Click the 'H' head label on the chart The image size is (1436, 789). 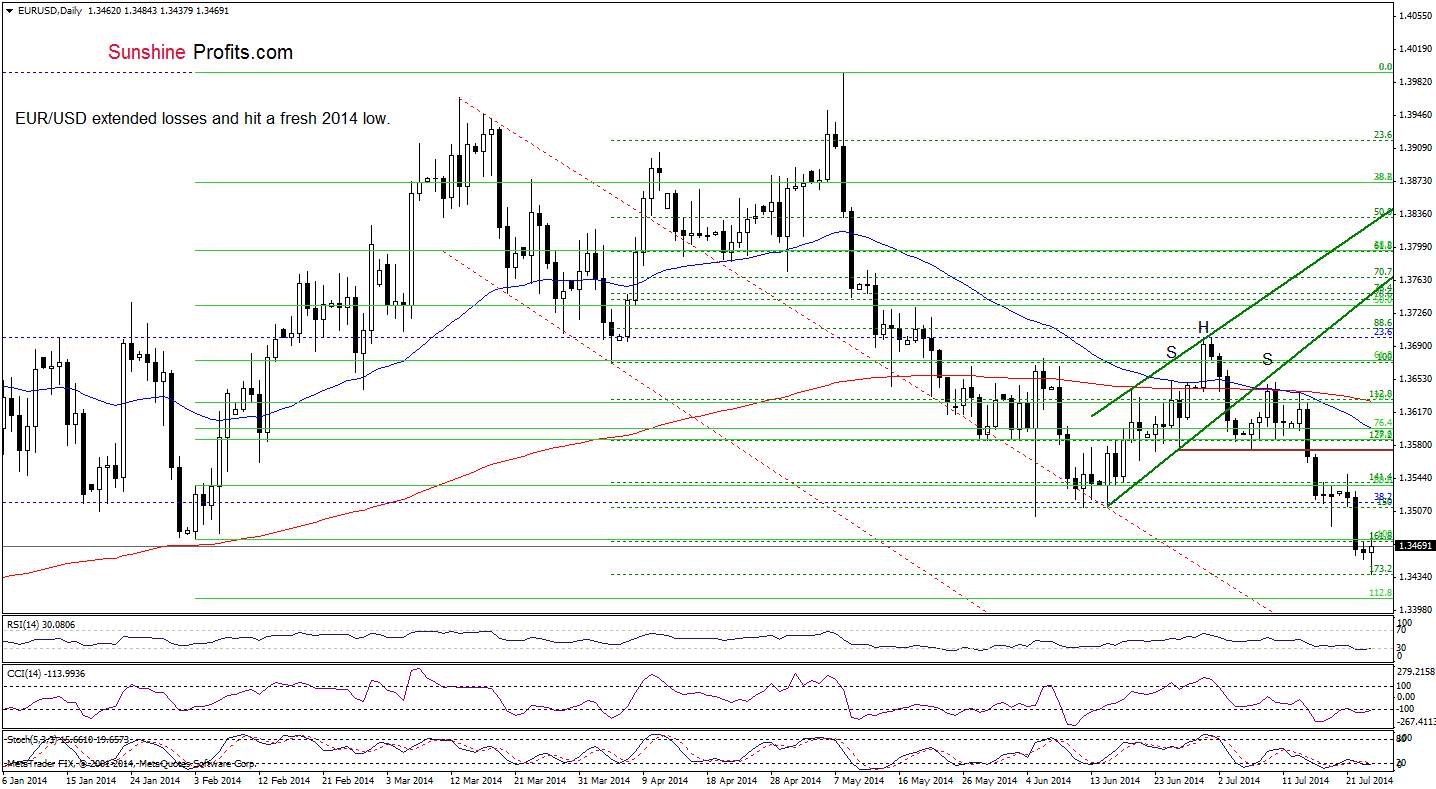point(1204,327)
